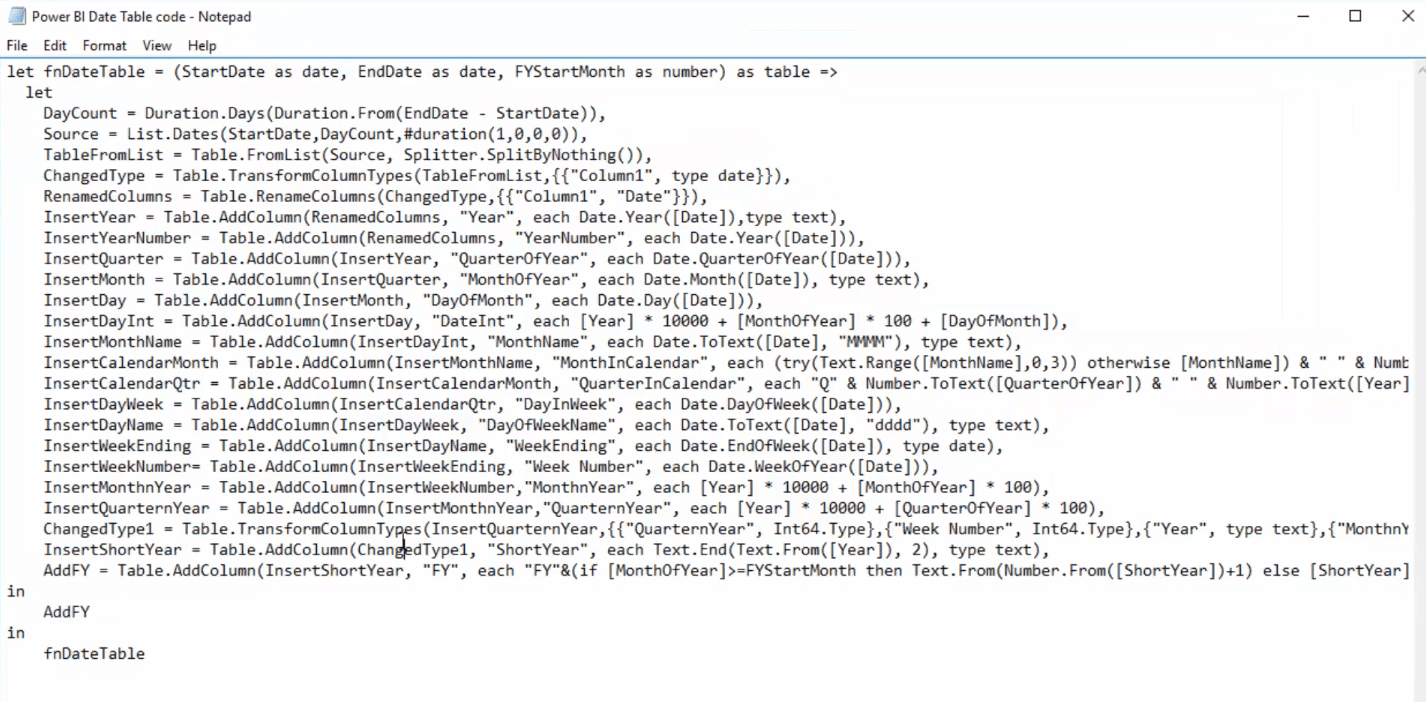Click InsertYearNumber at start of its line
The width and height of the screenshot is (1426, 702).
(117, 238)
